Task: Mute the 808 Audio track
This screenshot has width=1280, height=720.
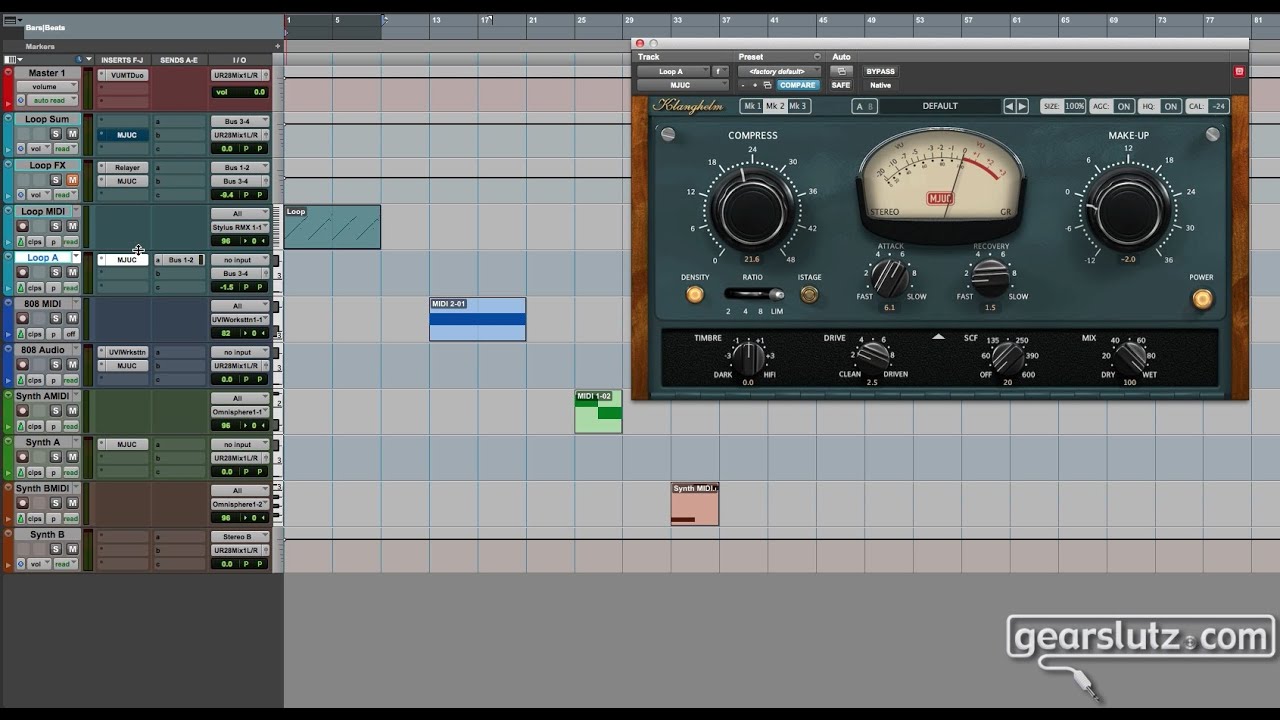Action: [72, 365]
